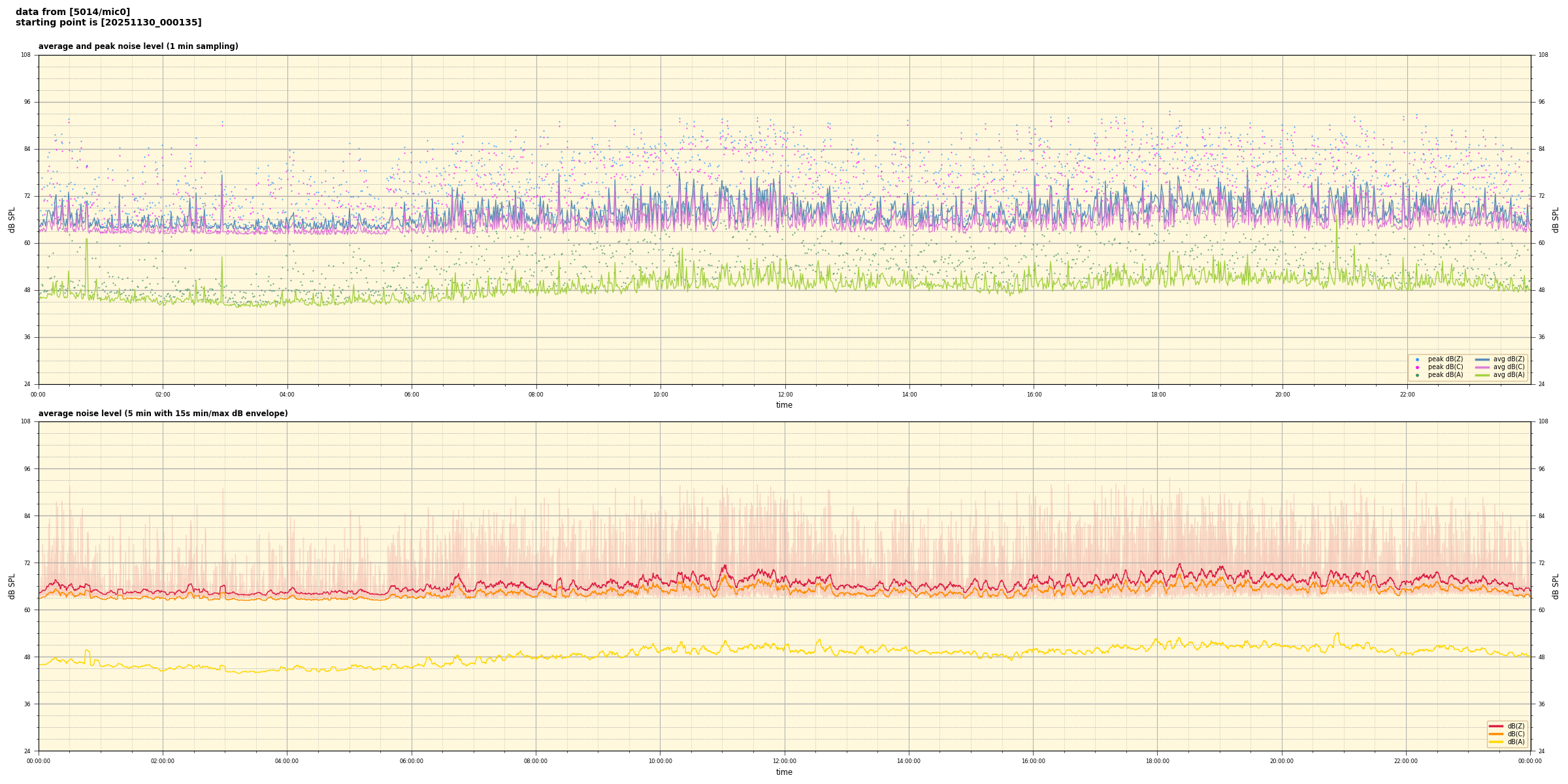Click the 18:00:00 tick on bottom chart

[x=1157, y=761]
